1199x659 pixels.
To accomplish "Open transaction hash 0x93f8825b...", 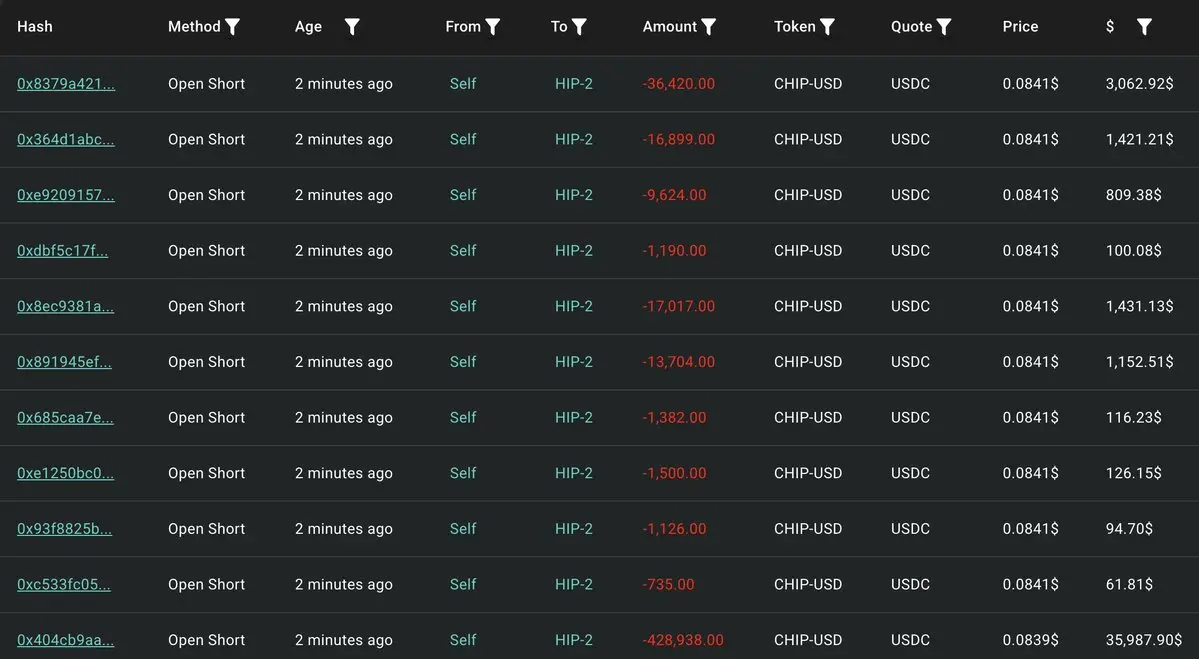I will tap(64, 529).
